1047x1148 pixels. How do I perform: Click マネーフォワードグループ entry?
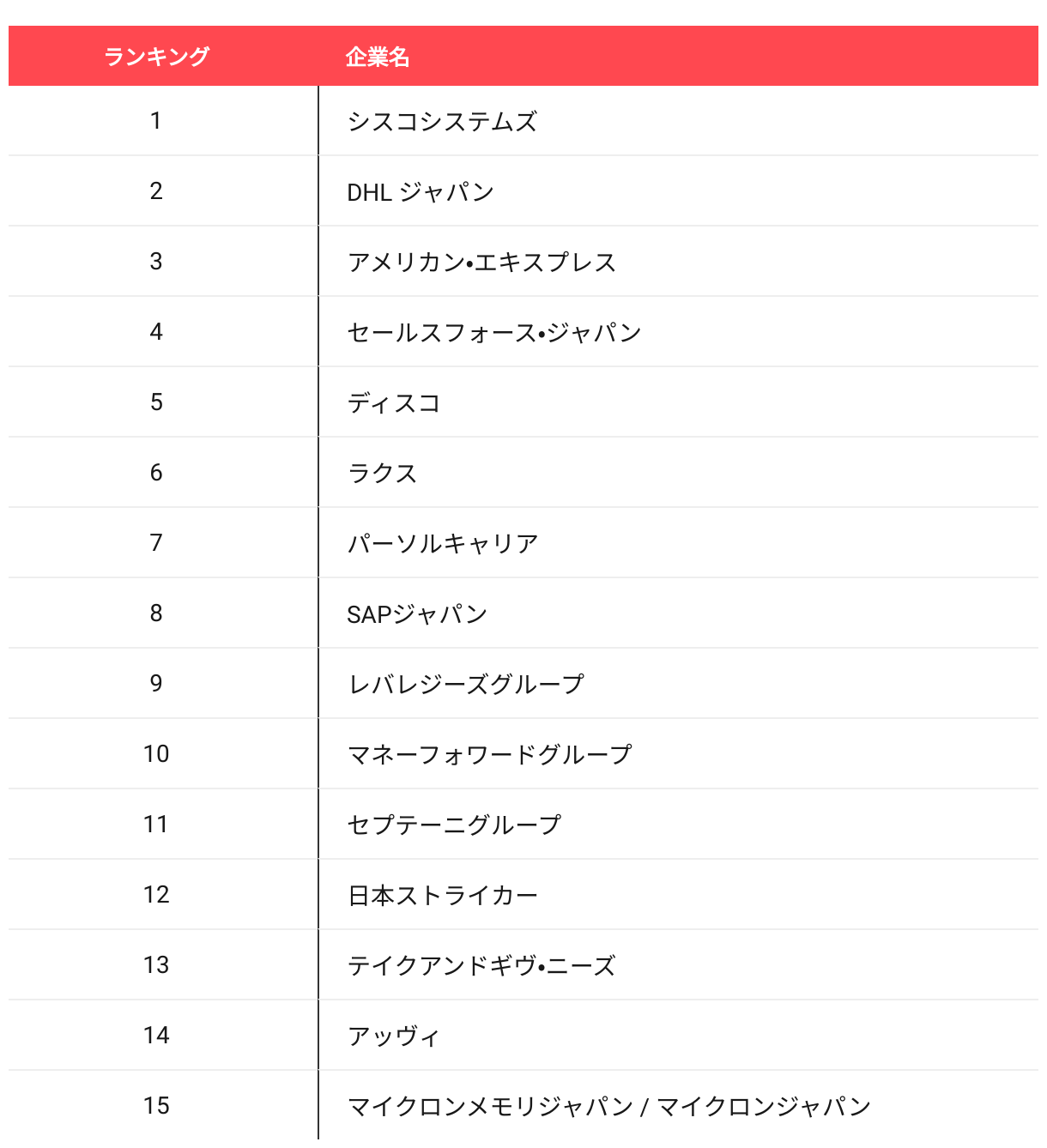(x=489, y=755)
